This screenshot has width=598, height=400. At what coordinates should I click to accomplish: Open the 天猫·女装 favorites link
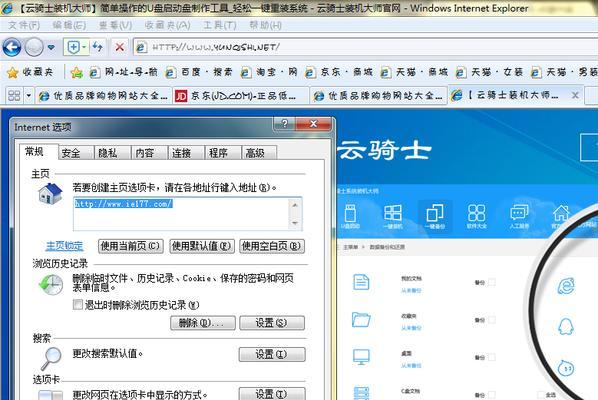tap(489, 72)
